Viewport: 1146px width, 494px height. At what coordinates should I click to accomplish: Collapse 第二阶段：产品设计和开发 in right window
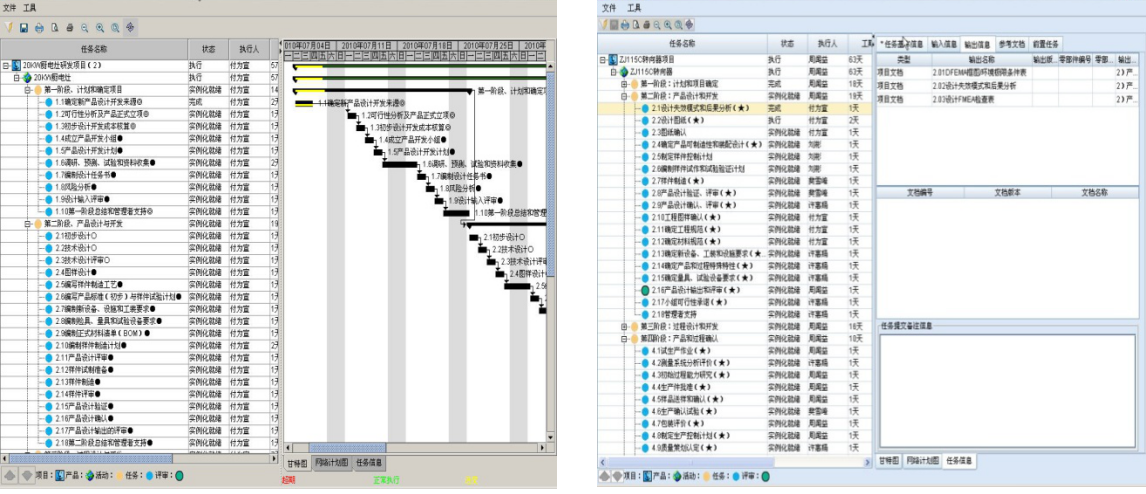pyautogui.click(x=625, y=96)
